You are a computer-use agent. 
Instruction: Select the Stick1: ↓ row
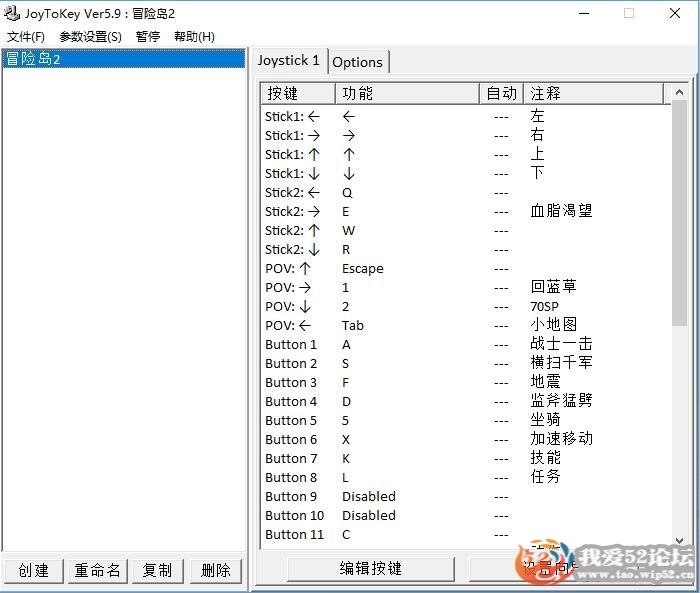[466, 173]
